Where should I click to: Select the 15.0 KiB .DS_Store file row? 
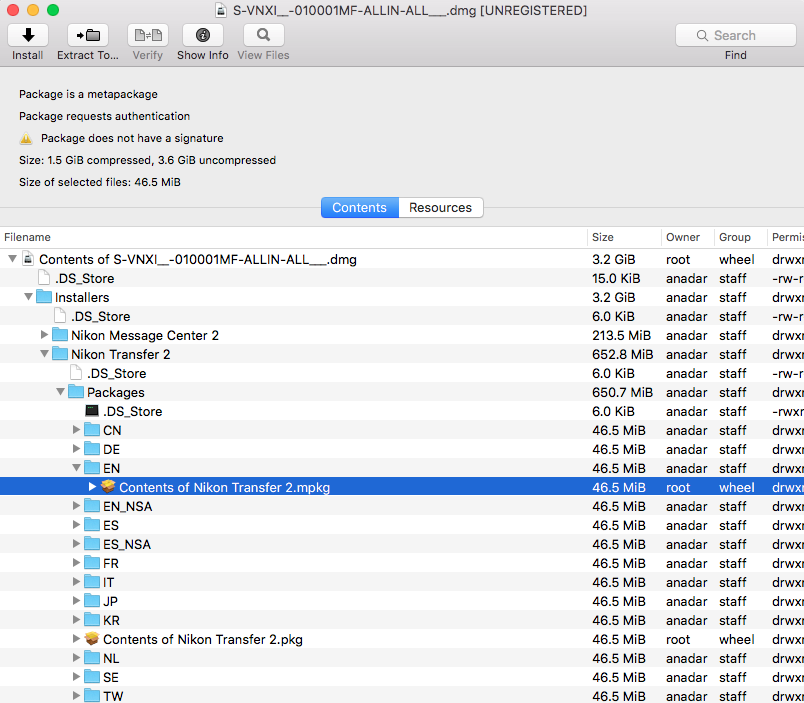click(402, 278)
